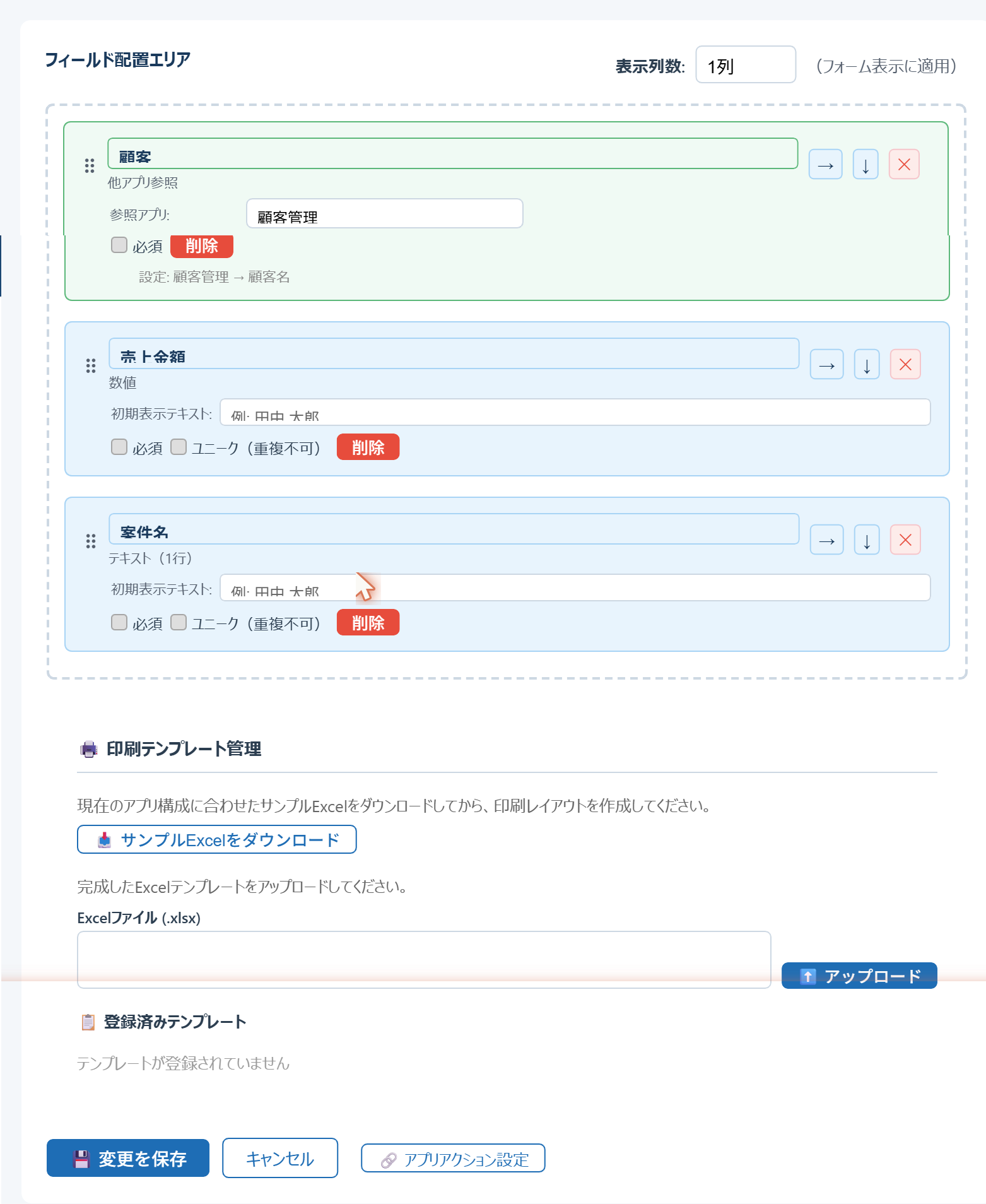Image resolution: width=986 pixels, height=1204 pixels.
Task: Open 表示列数 dropdown showing 1列
Action: [x=746, y=64]
